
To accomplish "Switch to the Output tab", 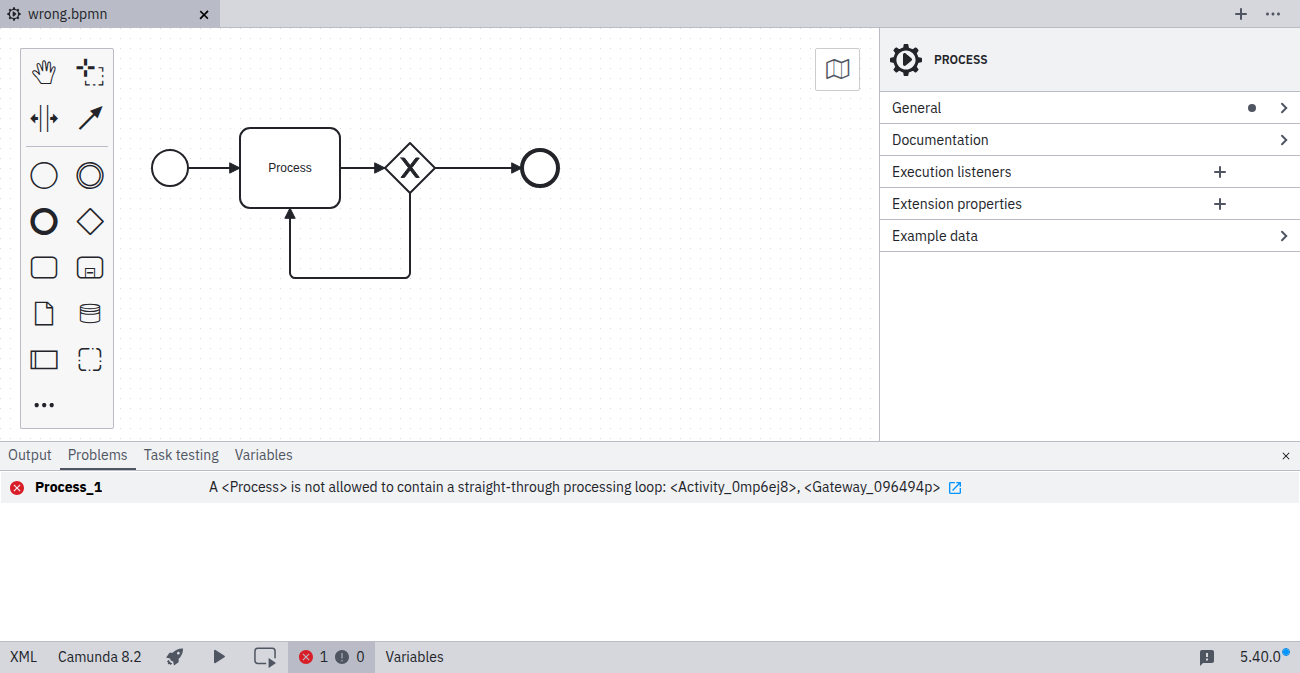I will pyautogui.click(x=29, y=455).
